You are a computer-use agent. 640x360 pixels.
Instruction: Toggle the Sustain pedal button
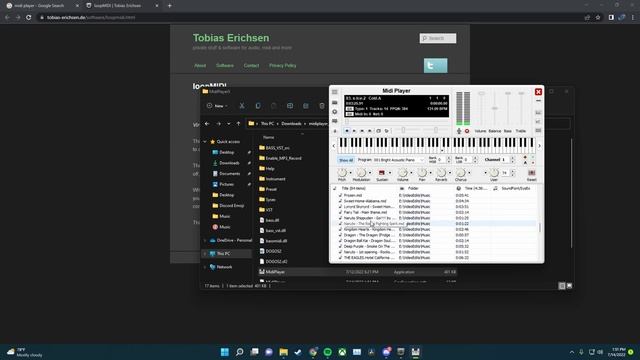pos(382,173)
